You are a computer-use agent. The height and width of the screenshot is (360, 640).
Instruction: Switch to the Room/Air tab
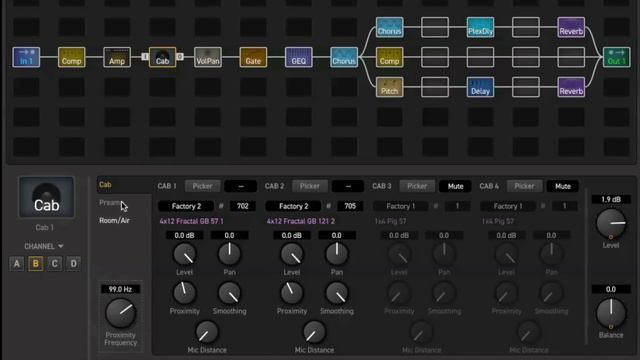click(x=114, y=220)
